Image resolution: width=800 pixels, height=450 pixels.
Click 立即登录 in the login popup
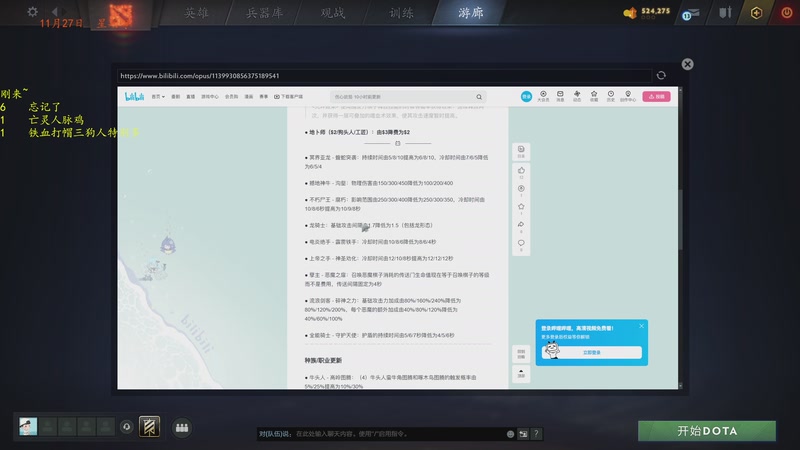pos(592,353)
